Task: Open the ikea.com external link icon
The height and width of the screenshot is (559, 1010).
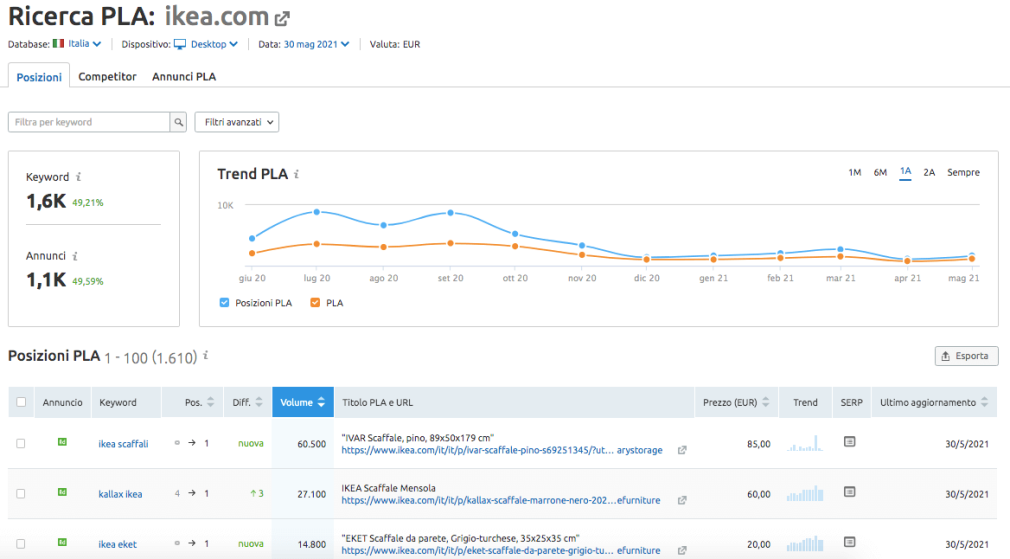Action: click(282, 19)
